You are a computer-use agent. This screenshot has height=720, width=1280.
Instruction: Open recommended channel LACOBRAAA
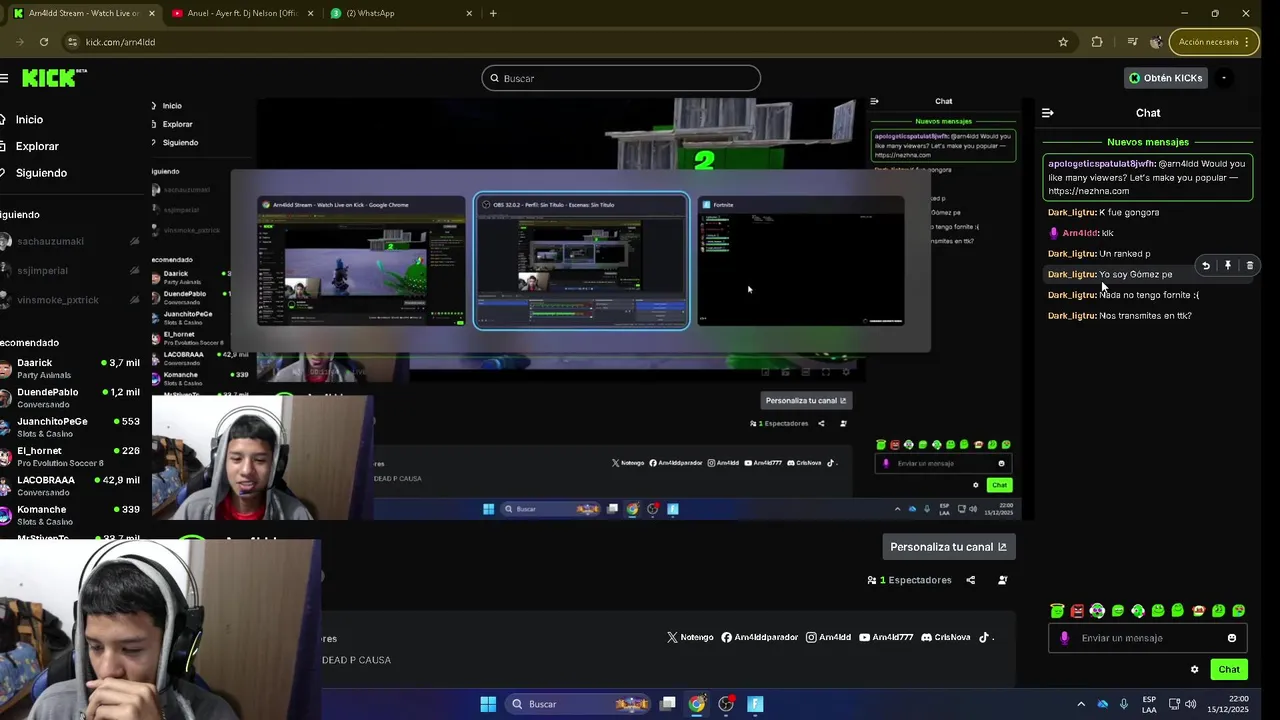point(72,485)
